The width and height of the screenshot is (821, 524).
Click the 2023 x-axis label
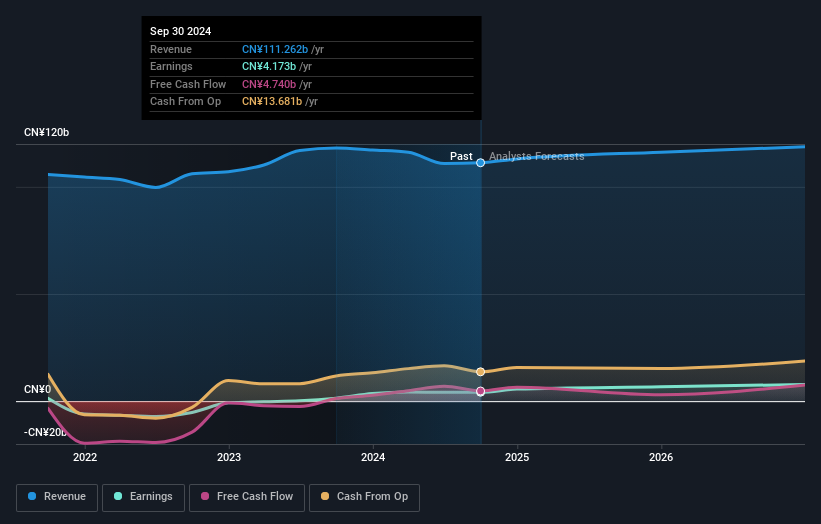pos(229,458)
